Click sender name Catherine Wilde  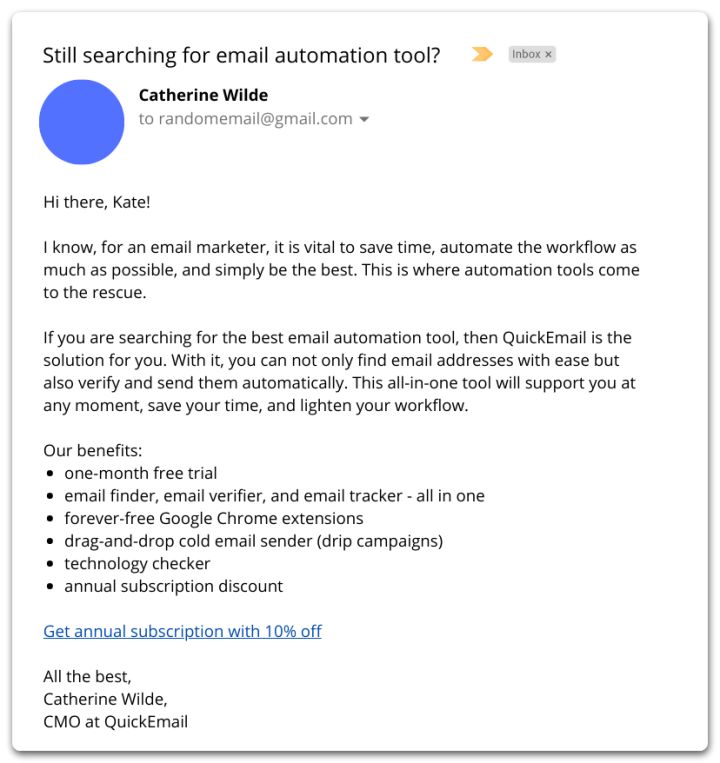[203, 95]
